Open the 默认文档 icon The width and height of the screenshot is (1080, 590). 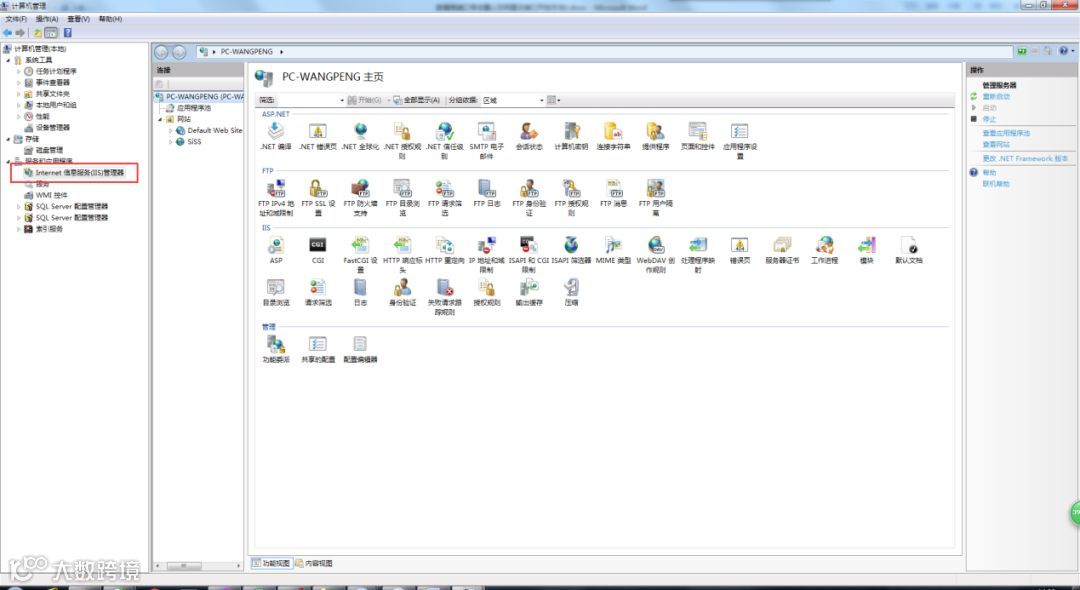[908, 245]
